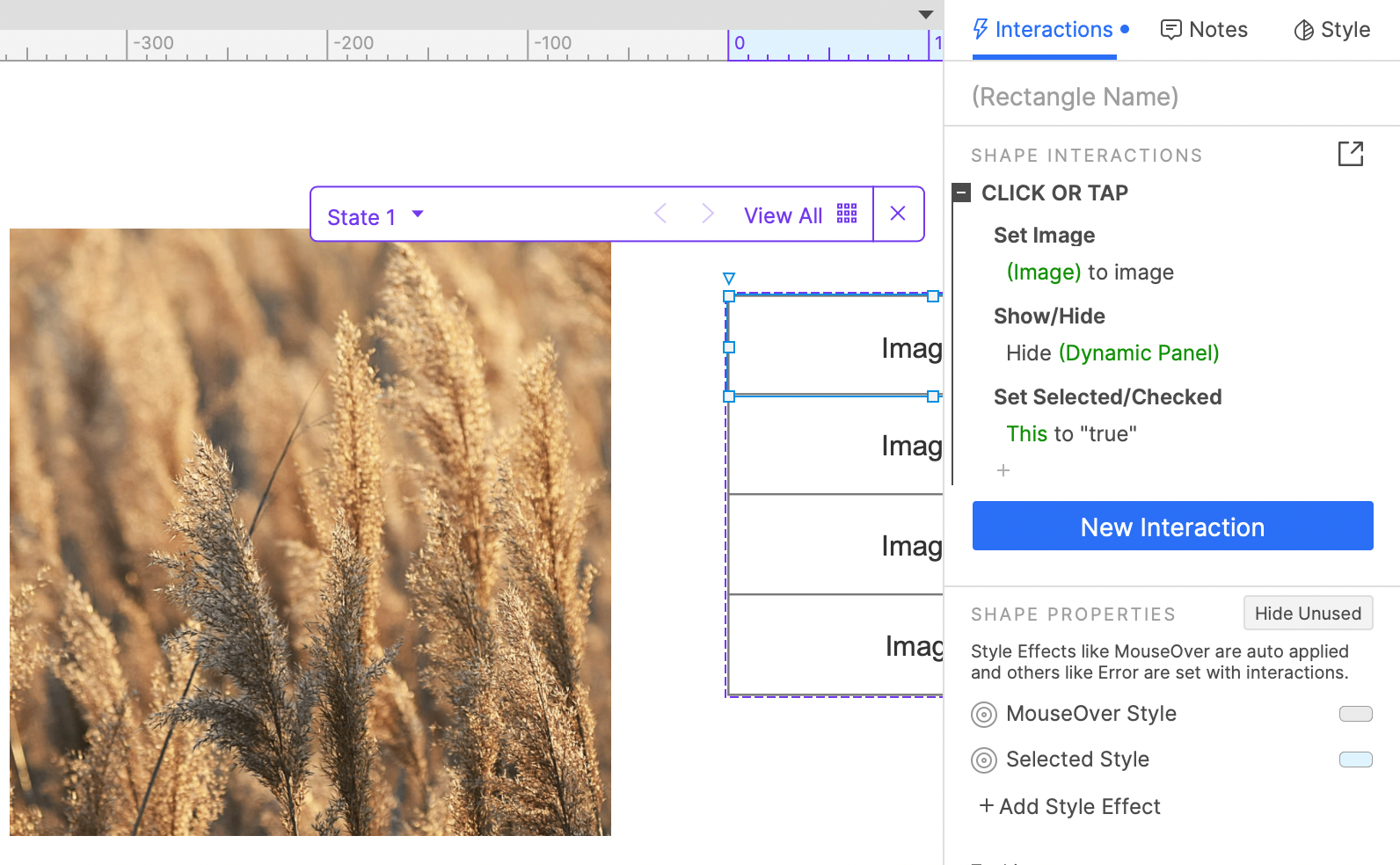Collapse the Click or Tap interaction

pyautogui.click(x=962, y=193)
